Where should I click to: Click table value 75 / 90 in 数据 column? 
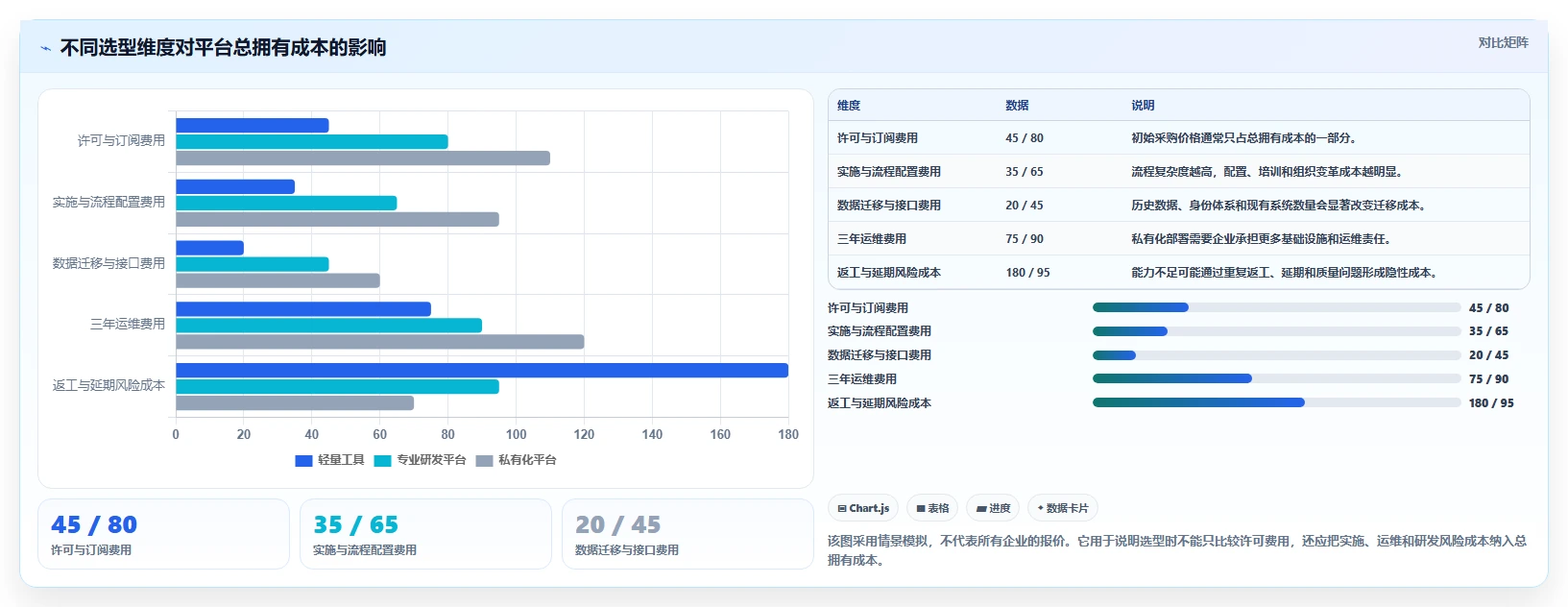1025,239
